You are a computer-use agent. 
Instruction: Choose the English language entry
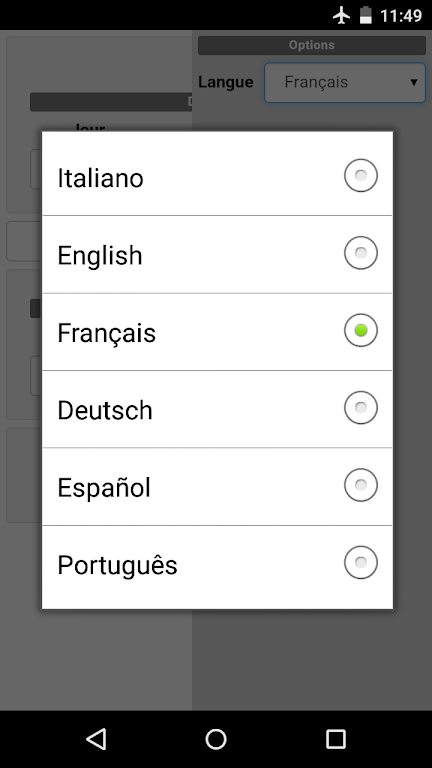pyautogui.click(x=217, y=254)
